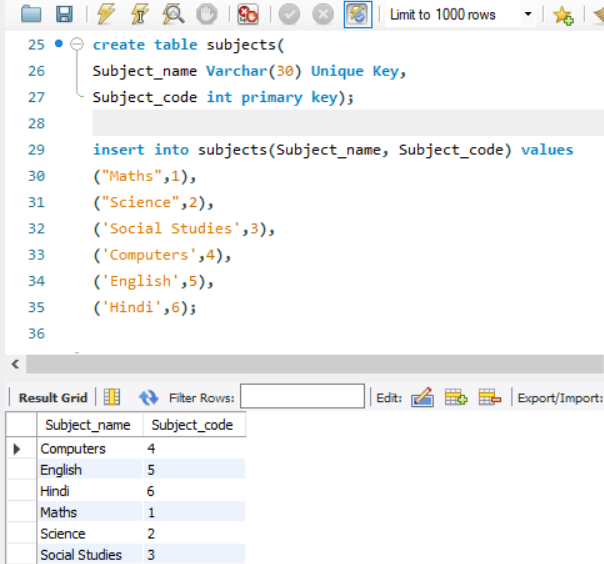Add snippet with star plus icon
This screenshot has height=564, width=604.
pos(563,15)
